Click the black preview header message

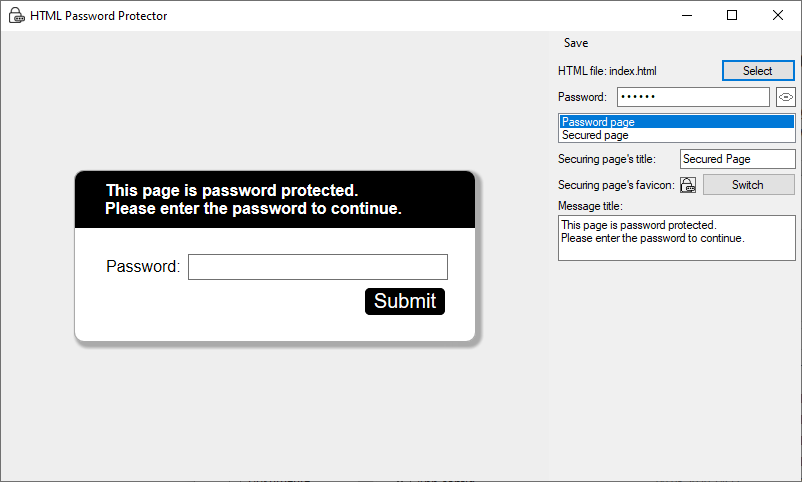253,200
